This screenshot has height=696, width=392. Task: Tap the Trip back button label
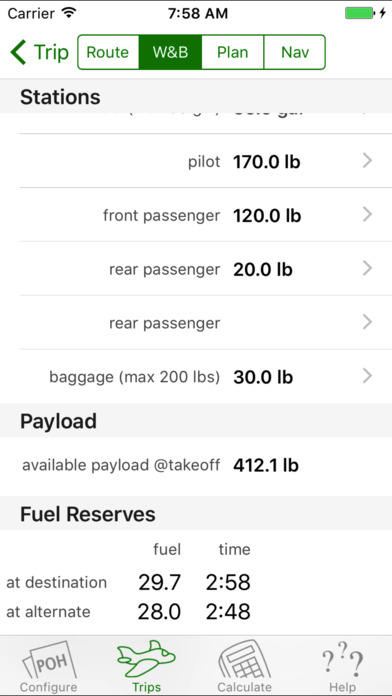51,53
